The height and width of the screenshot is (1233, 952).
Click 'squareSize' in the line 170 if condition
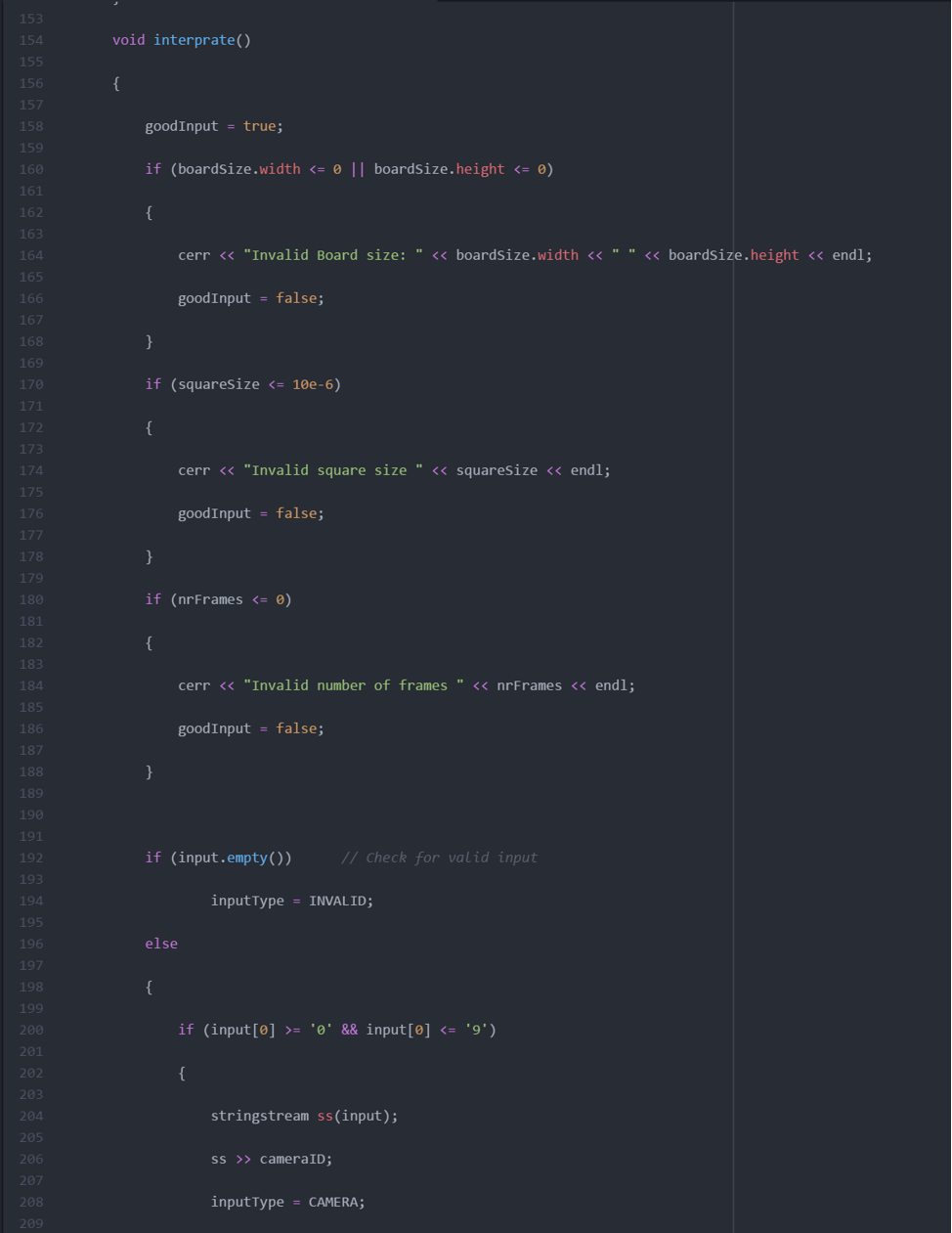coord(219,384)
